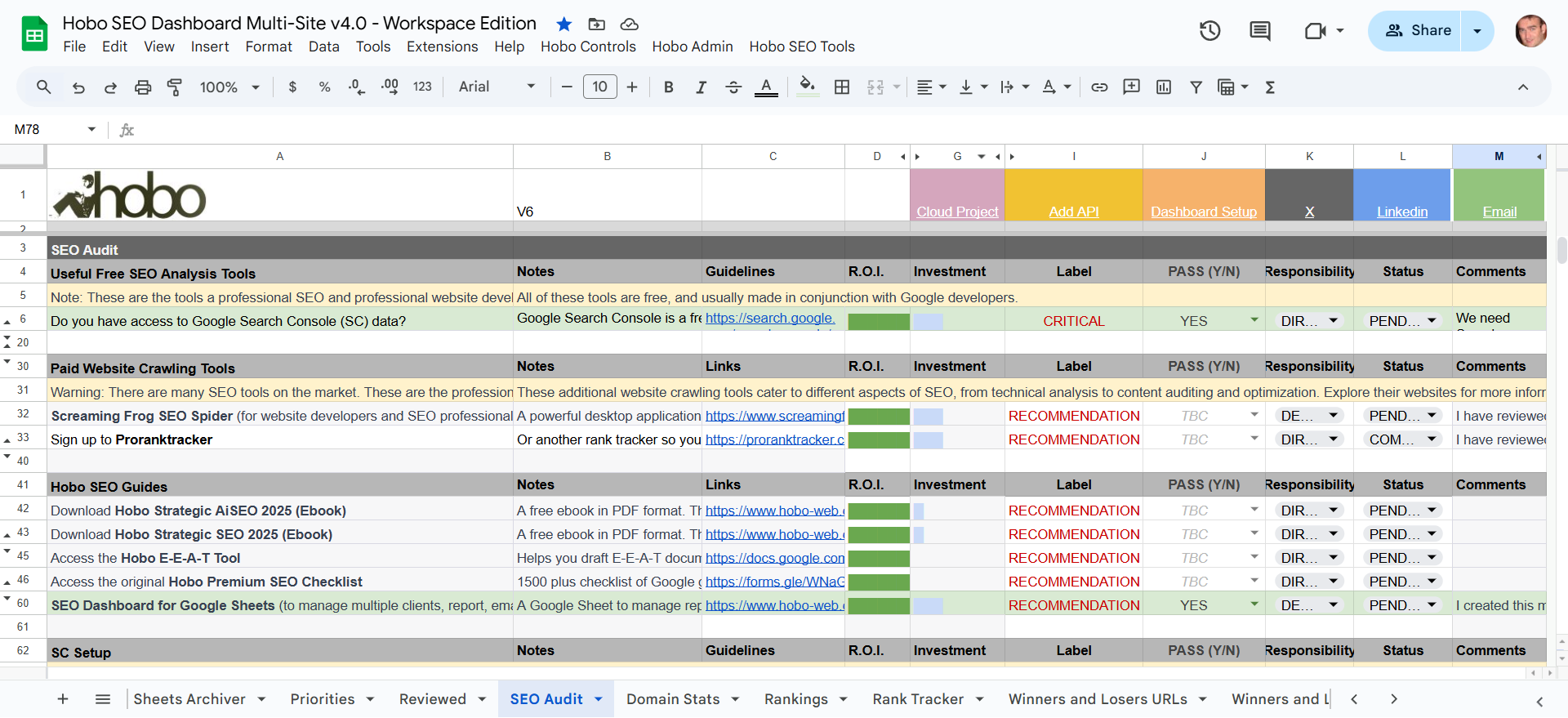1568x718 pixels.
Task: Open vertical align dropdown
Action: click(973, 87)
